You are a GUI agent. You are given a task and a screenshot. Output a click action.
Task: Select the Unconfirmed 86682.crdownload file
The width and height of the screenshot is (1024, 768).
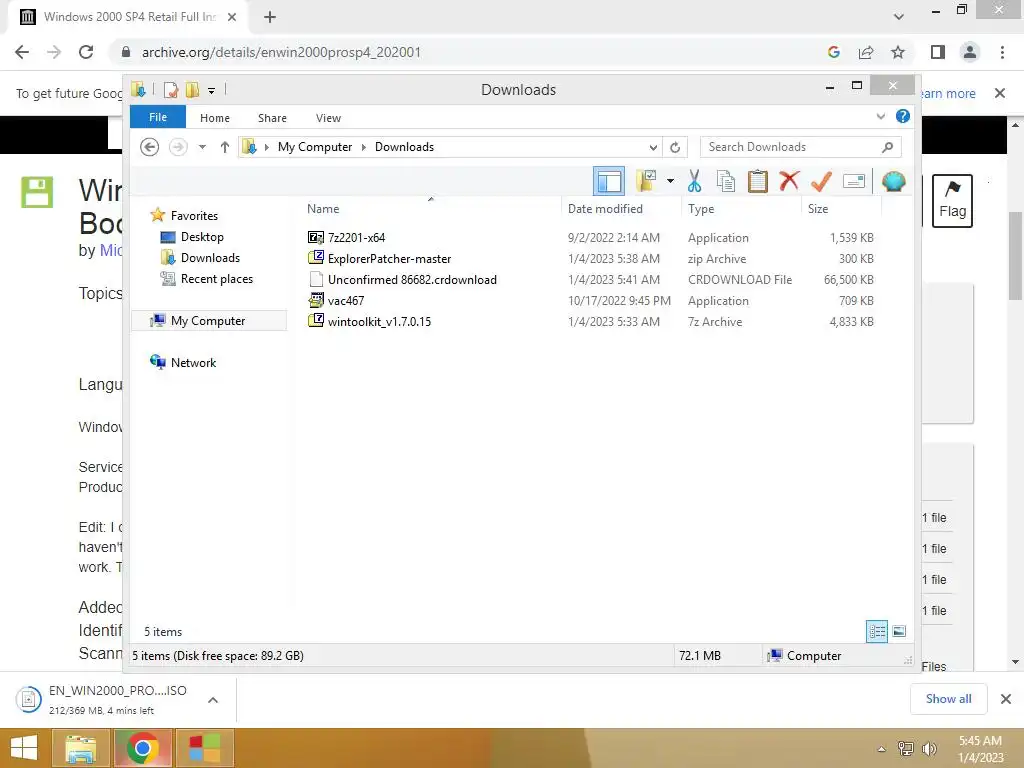coord(412,280)
